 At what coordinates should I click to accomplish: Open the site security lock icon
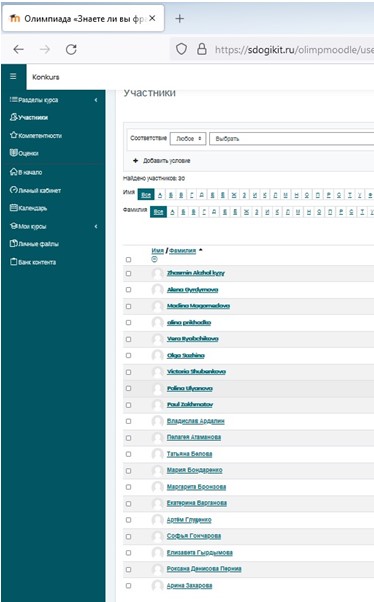point(202,49)
